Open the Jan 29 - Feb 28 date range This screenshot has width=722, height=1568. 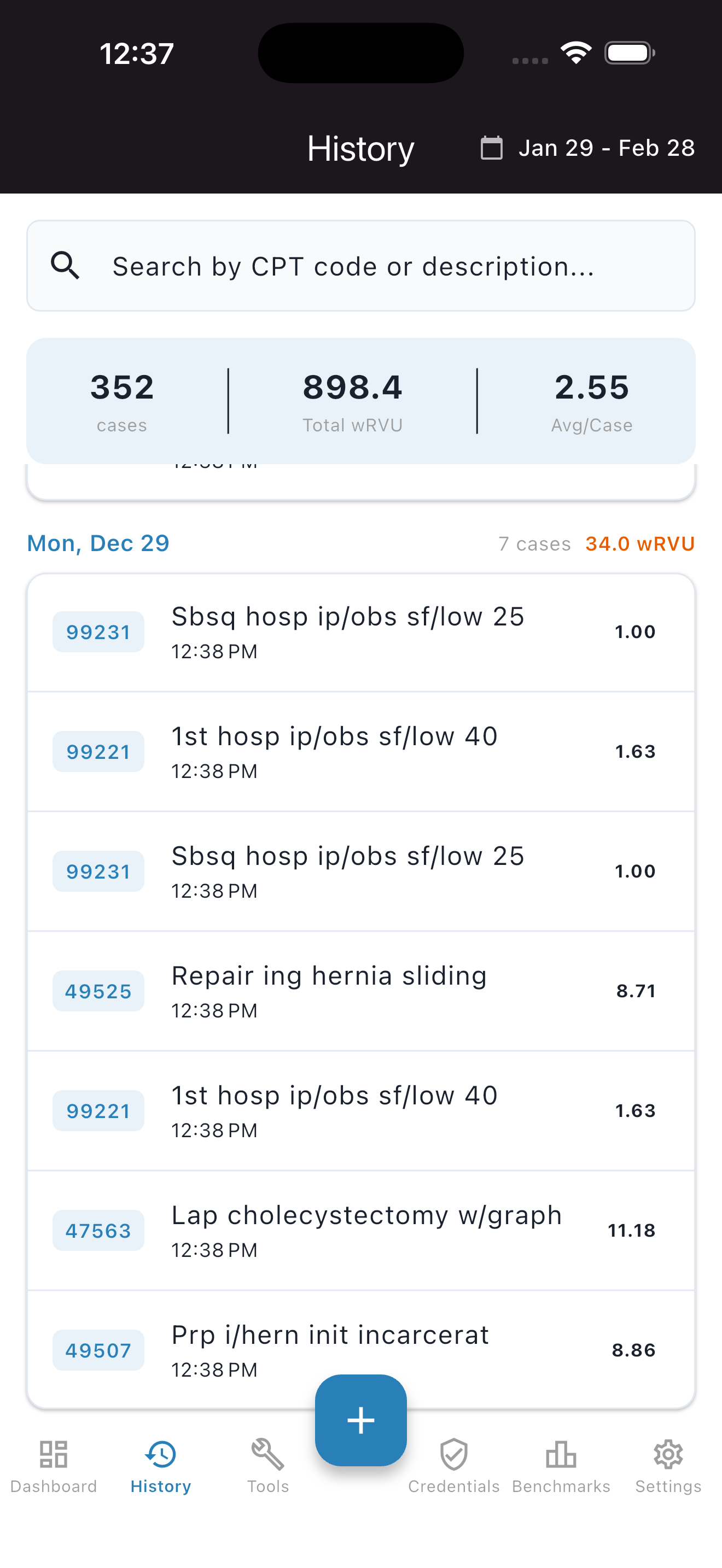607,148
